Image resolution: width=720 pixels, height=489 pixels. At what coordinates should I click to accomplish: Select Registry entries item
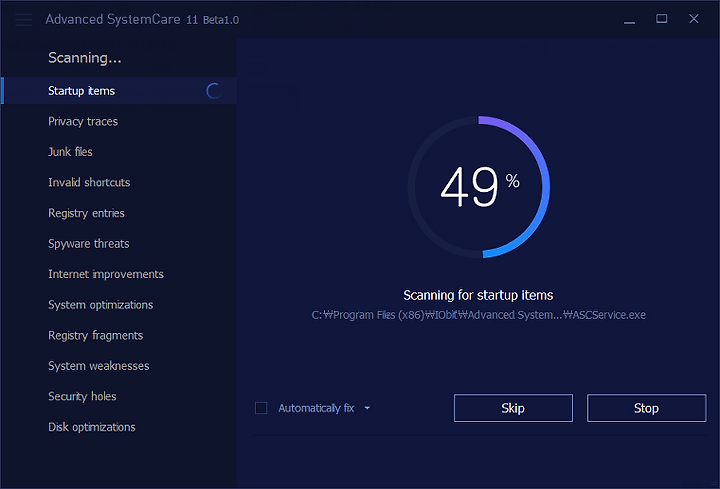point(86,213)
